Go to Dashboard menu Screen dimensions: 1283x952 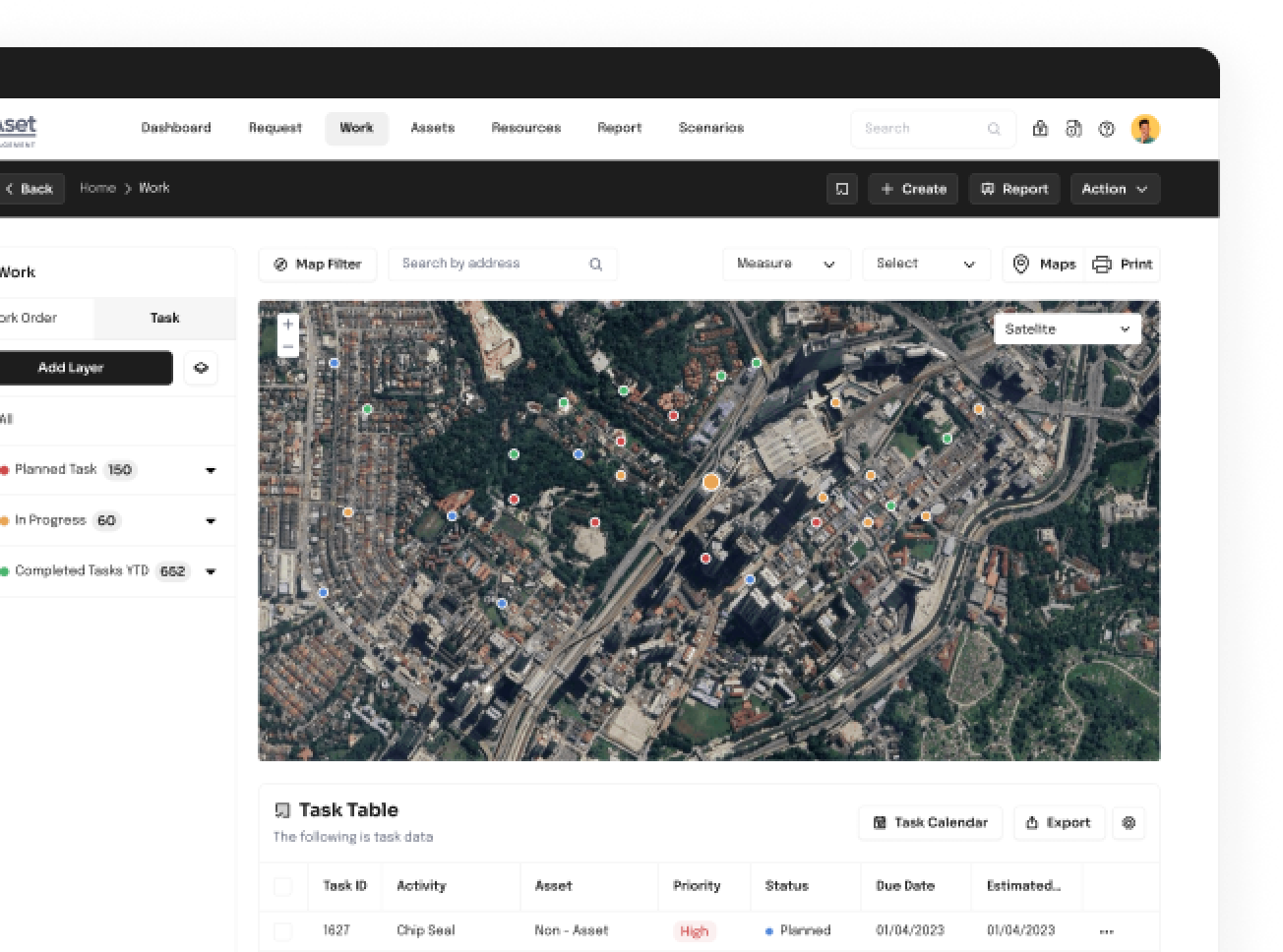tap(176, 128)
